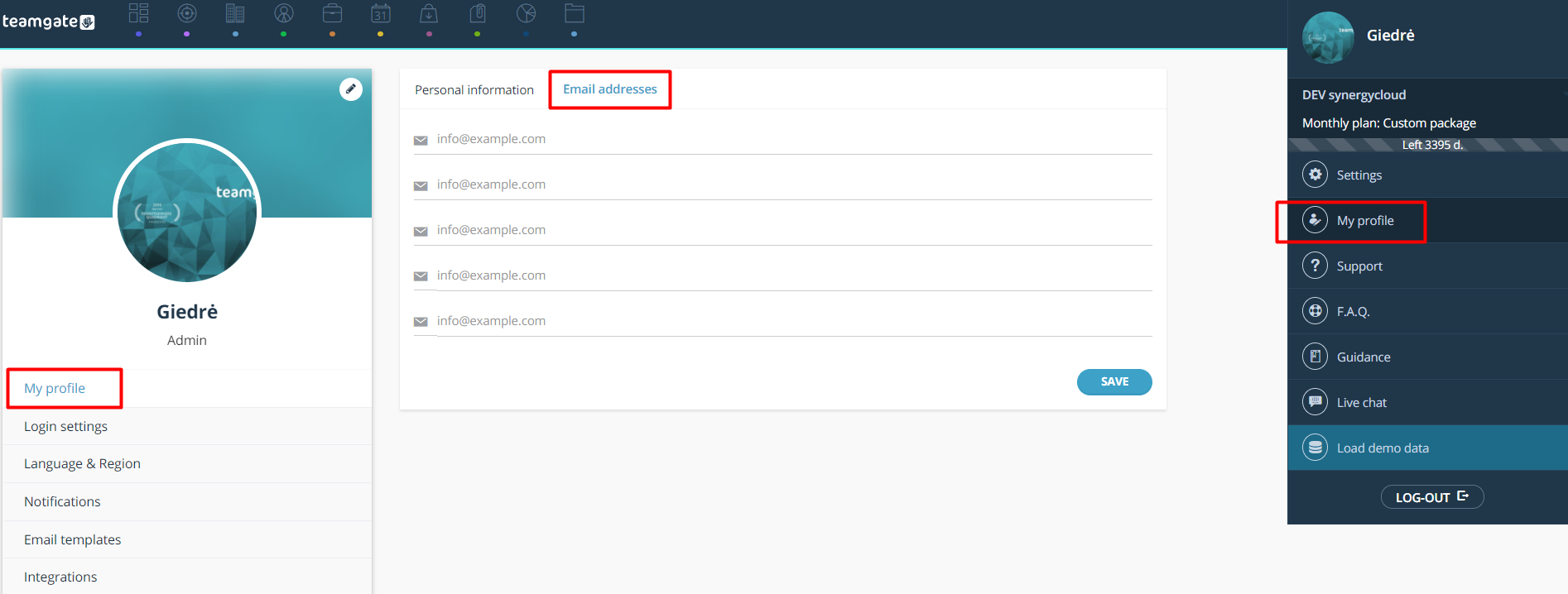Click the LOG-OUT button
1568x594 pixels.
pos(1432,496)
